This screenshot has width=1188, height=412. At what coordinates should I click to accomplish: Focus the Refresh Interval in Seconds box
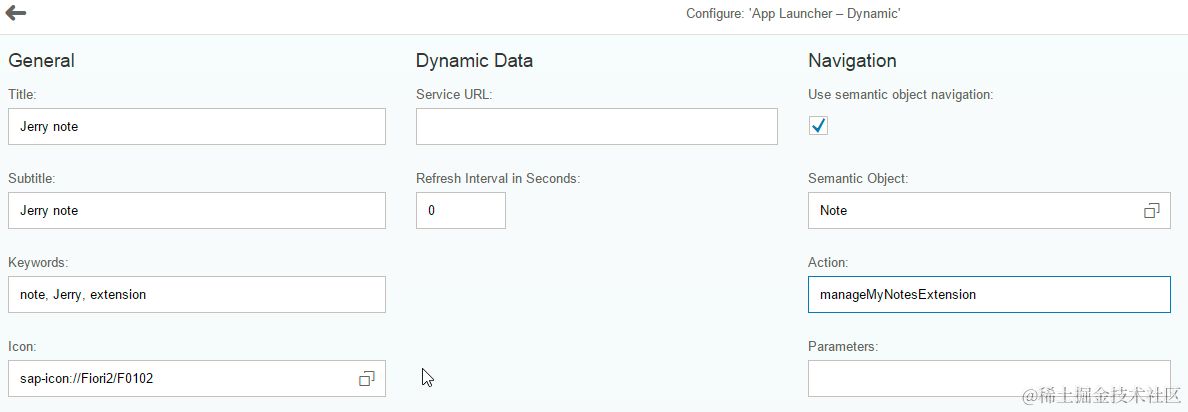(460, 211)
